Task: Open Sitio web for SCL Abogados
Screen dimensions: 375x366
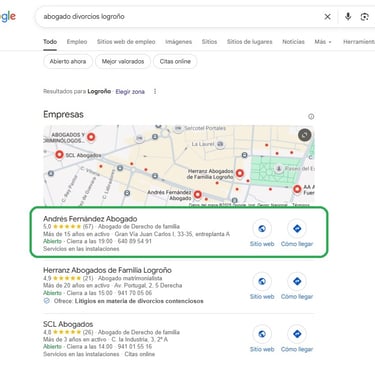Action: coord(262,339)
